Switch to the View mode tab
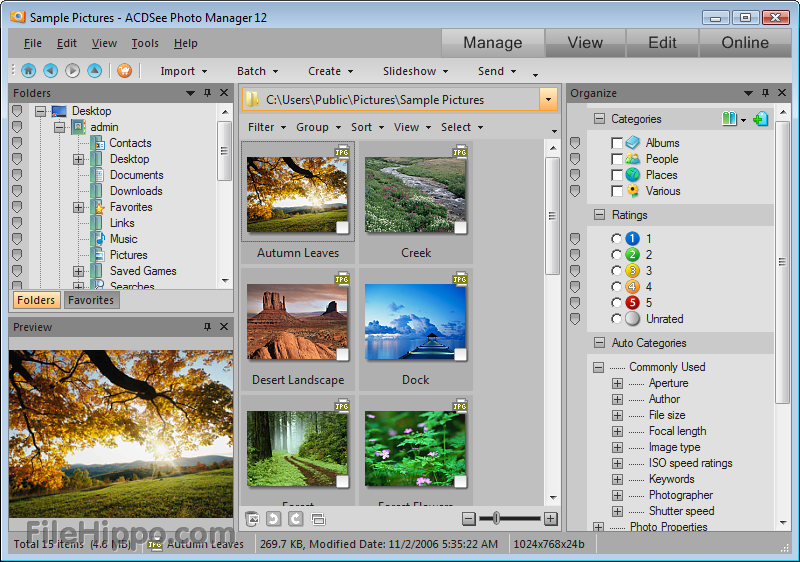800x562 pixels. [x=585, y=43]
